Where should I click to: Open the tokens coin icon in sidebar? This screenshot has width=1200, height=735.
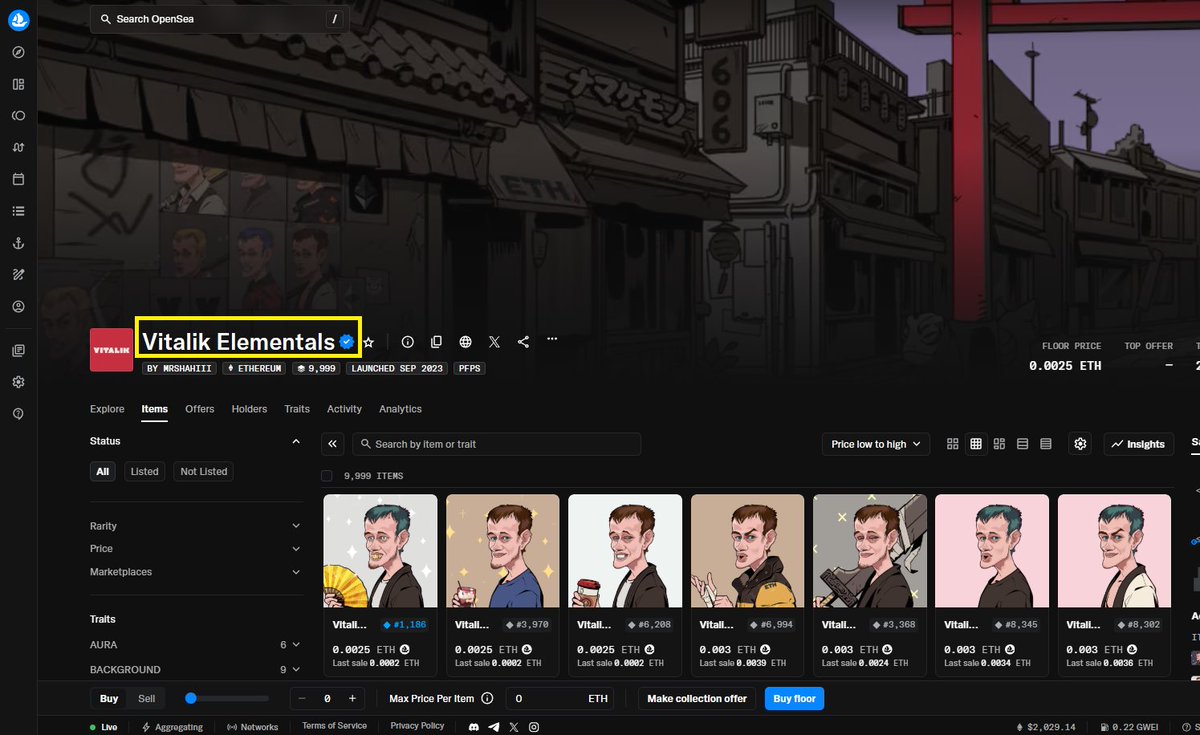click(18, 116)
